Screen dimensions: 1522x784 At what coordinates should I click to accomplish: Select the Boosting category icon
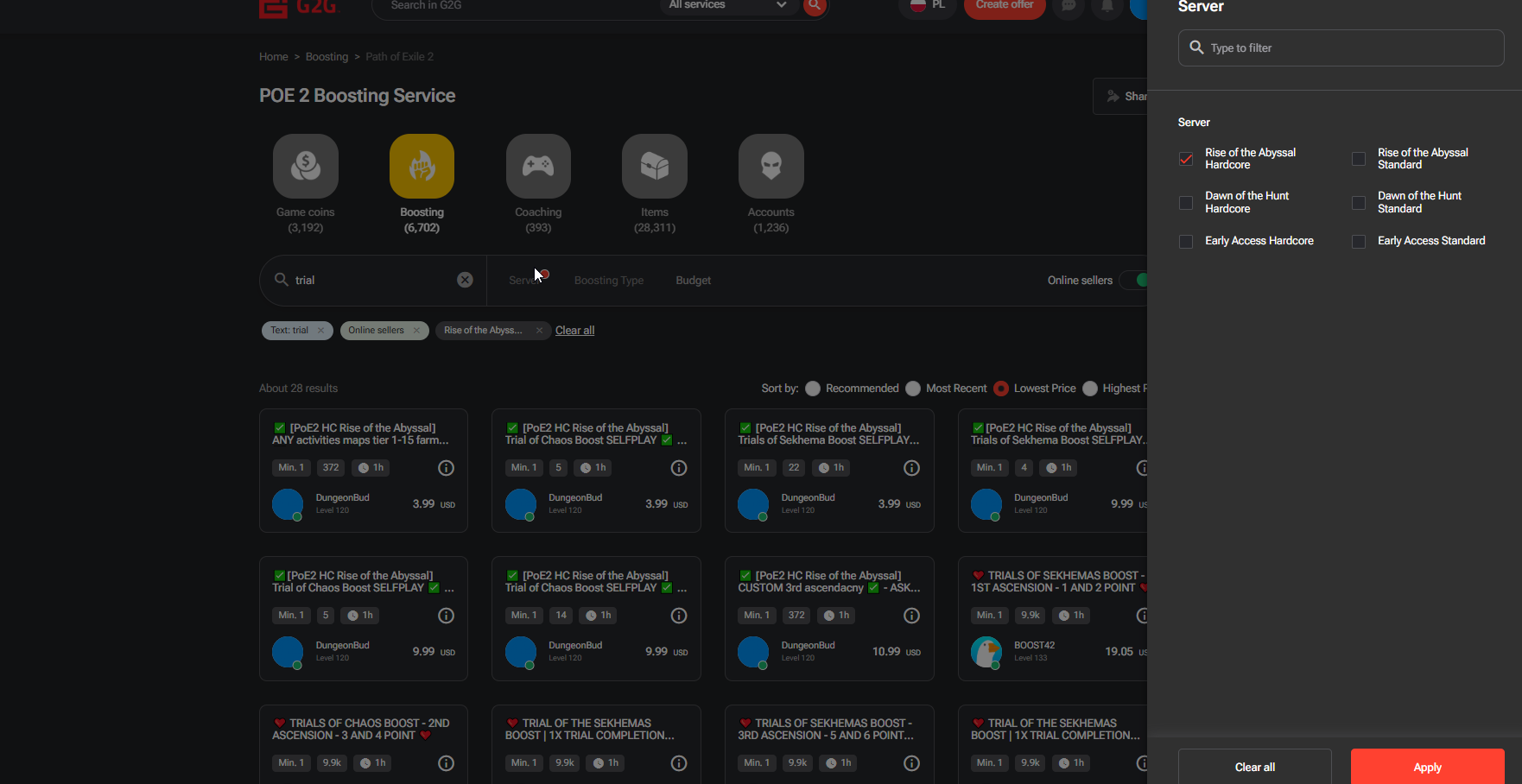[x=422, y=166]
